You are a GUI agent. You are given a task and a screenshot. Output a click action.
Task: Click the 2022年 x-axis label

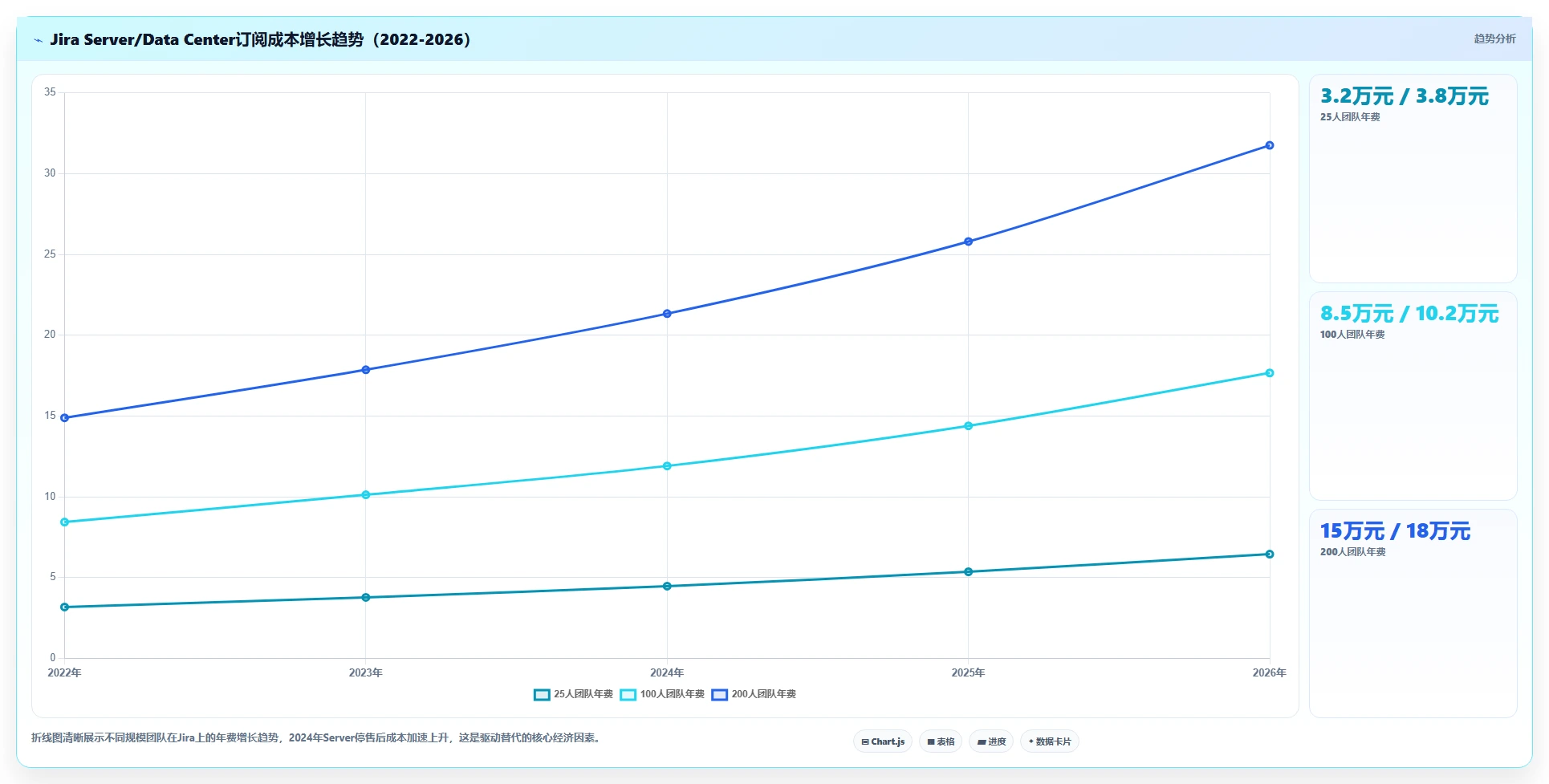pyautogui.click(x=65, y=673)
